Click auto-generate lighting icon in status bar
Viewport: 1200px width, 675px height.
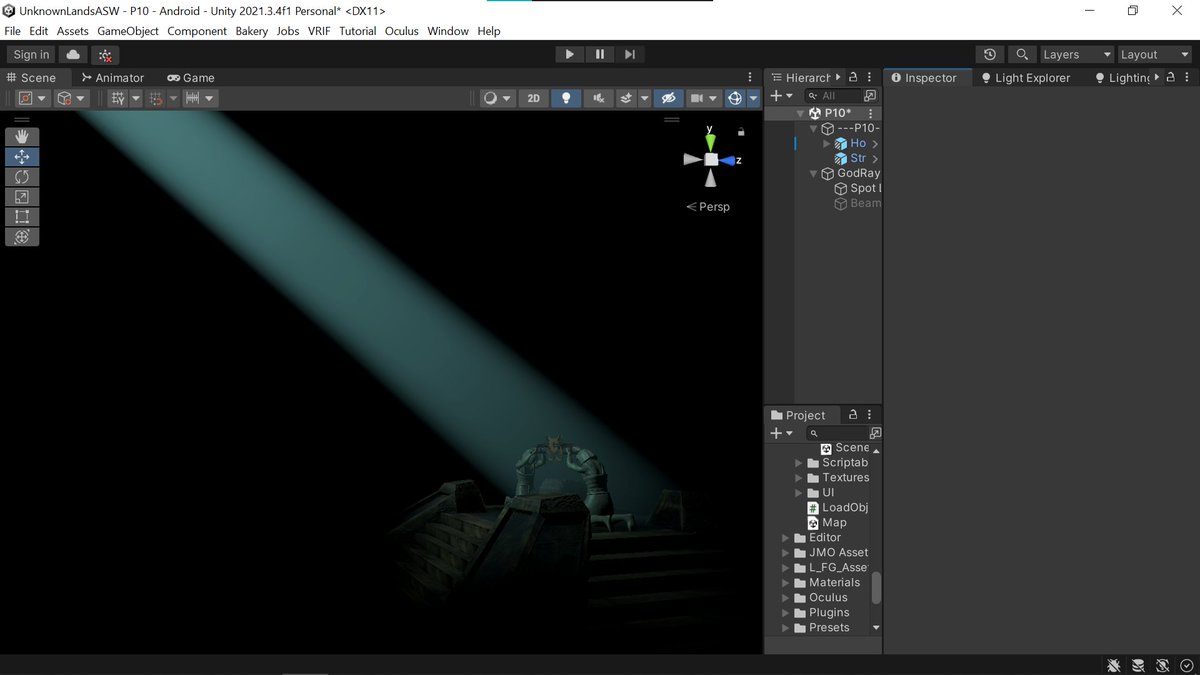[x=1162, y=665]
